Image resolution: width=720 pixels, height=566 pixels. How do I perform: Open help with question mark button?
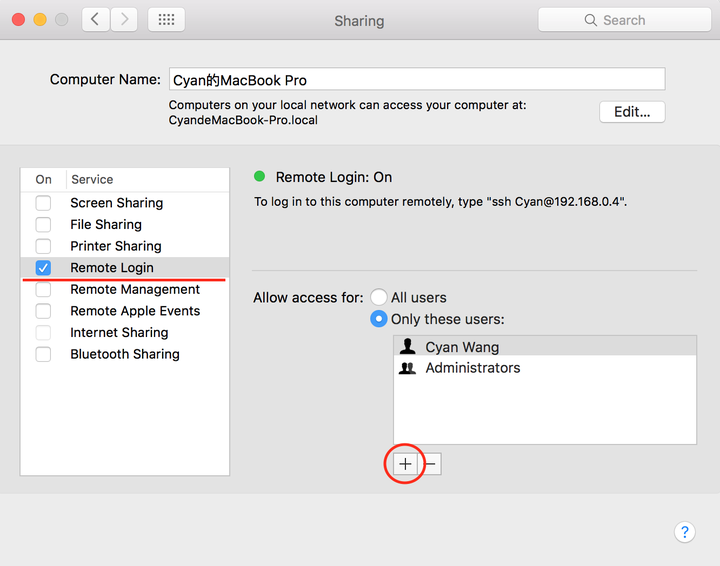tap(684, 532)
